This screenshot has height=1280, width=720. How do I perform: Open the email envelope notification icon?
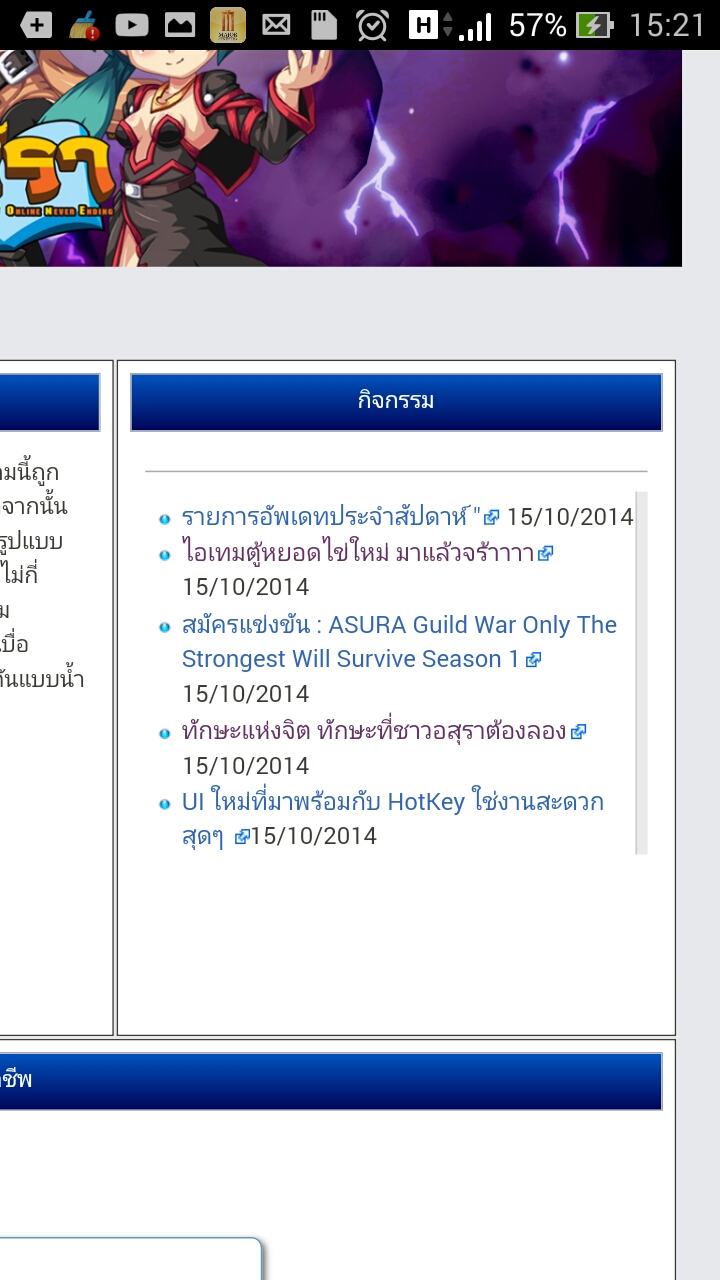276,25
